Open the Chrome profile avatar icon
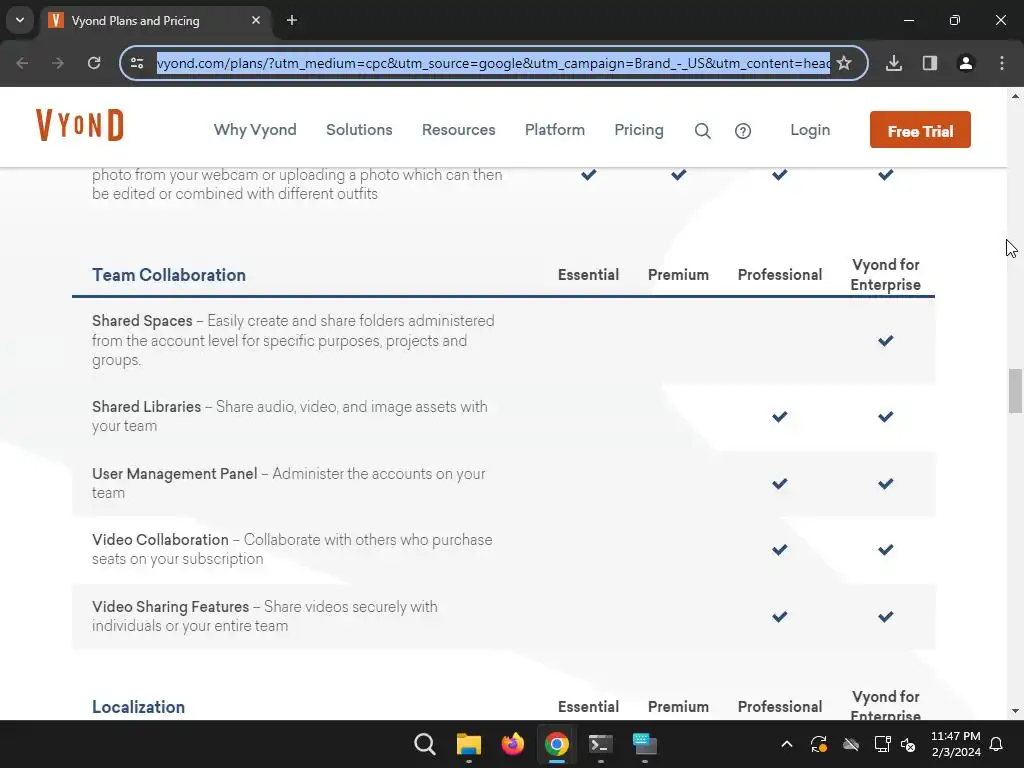1024x768 pixels. coord(966,63)
